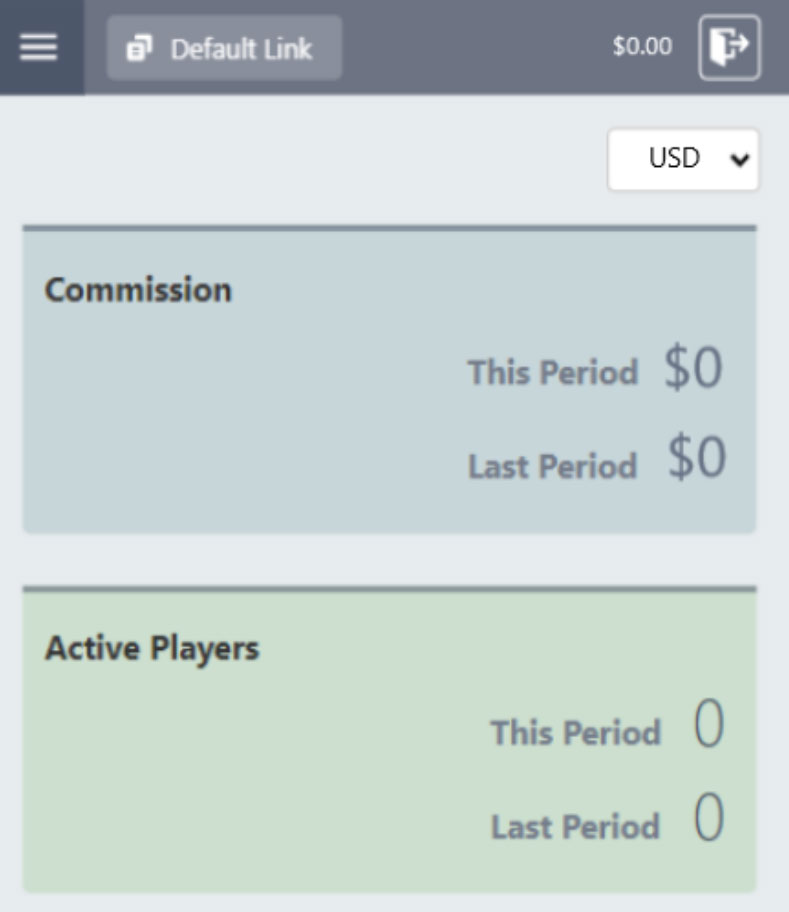Click the USD dropdown arrow chevron
This screenshot has width=789, height=912.
click(x=741, y=159)
